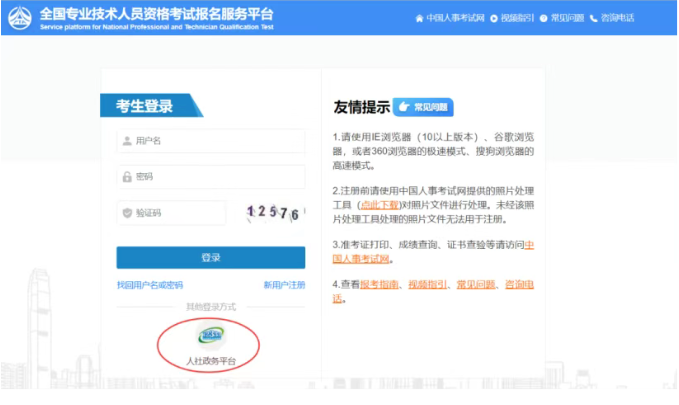
Task: Focus the 用户名 username input field
Action: [x=211, y=141]
